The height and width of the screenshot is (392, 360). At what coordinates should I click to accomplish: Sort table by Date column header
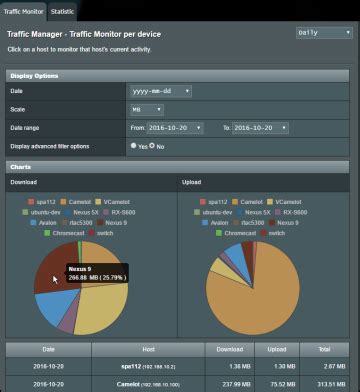48,350
